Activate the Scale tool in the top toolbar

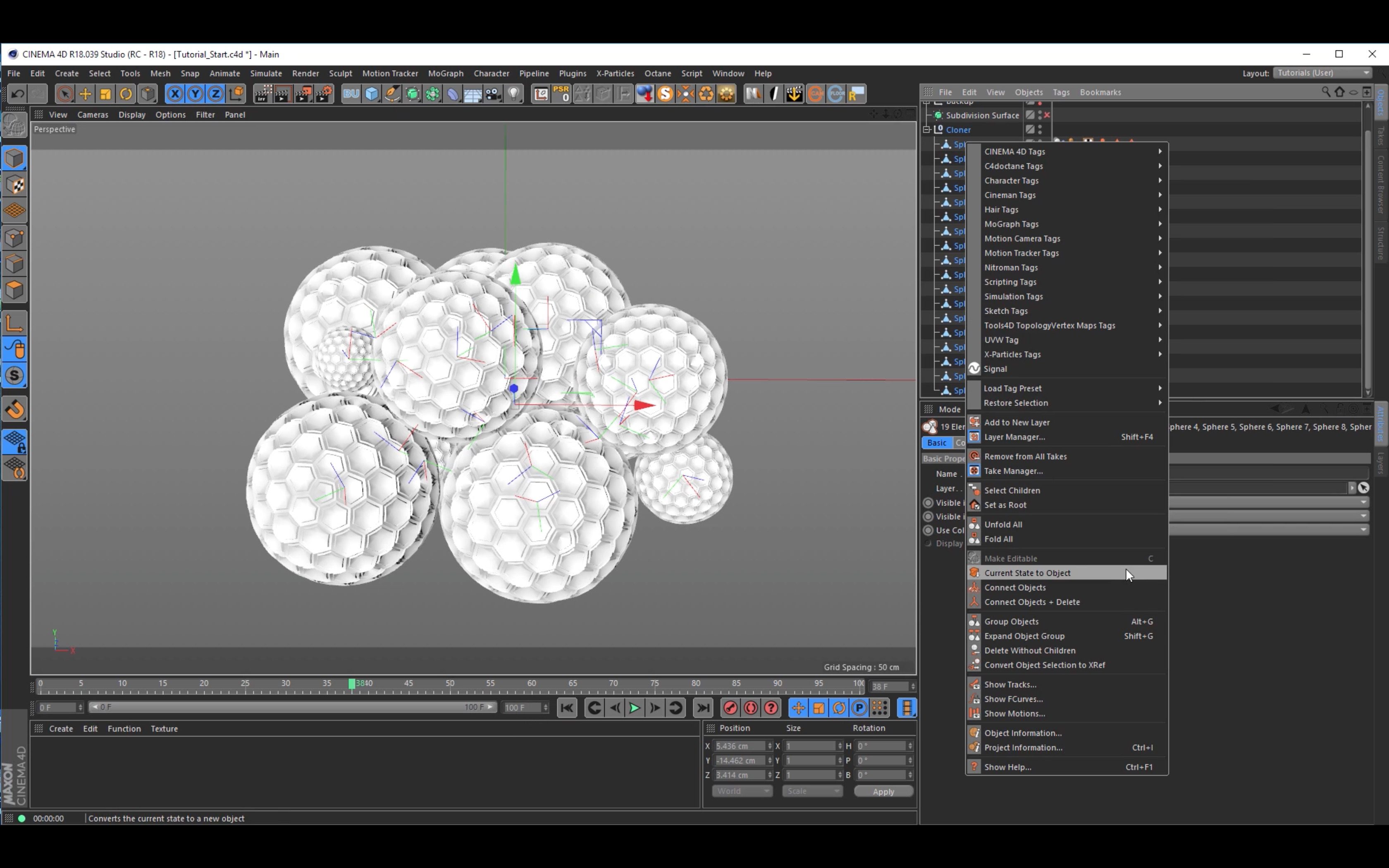[x=105, y=93]
